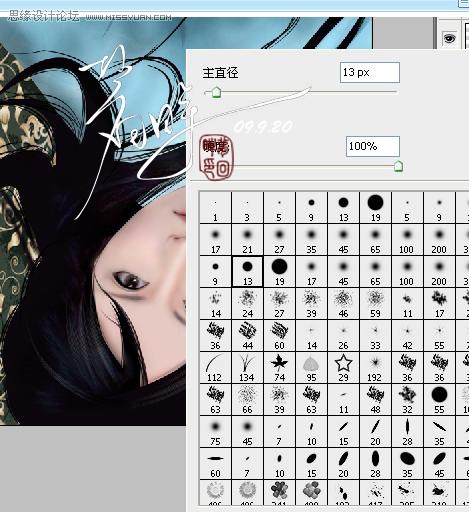Choose the curved stroke 112 brush
This screenshot has width=469, height=512.
click(x=215, y=368)
